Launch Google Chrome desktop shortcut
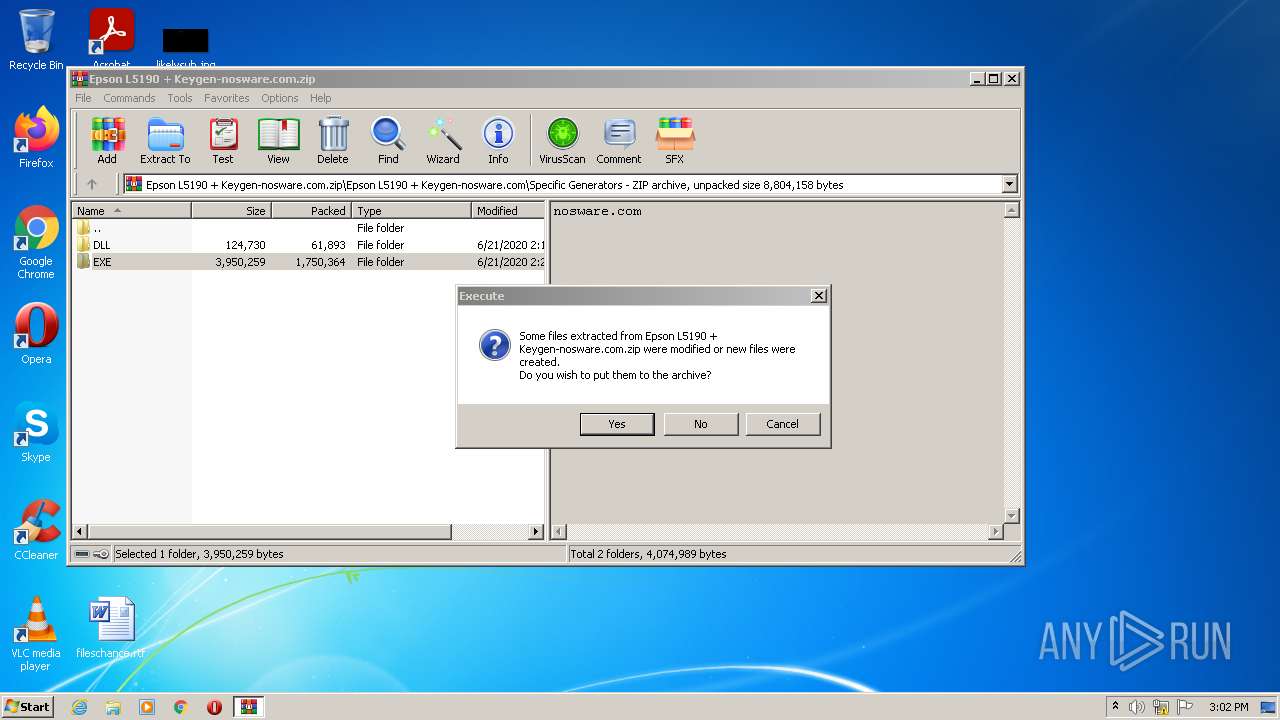The image size is (1280, 720). point(36,243)
